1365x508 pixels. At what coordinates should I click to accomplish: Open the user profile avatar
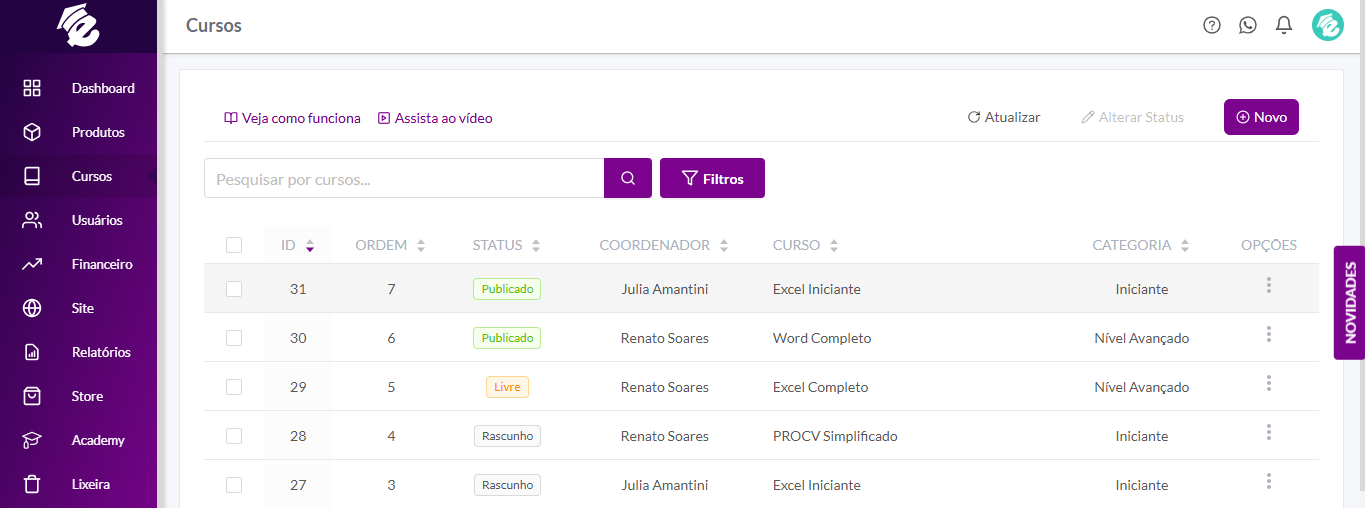pos(1328,25)
